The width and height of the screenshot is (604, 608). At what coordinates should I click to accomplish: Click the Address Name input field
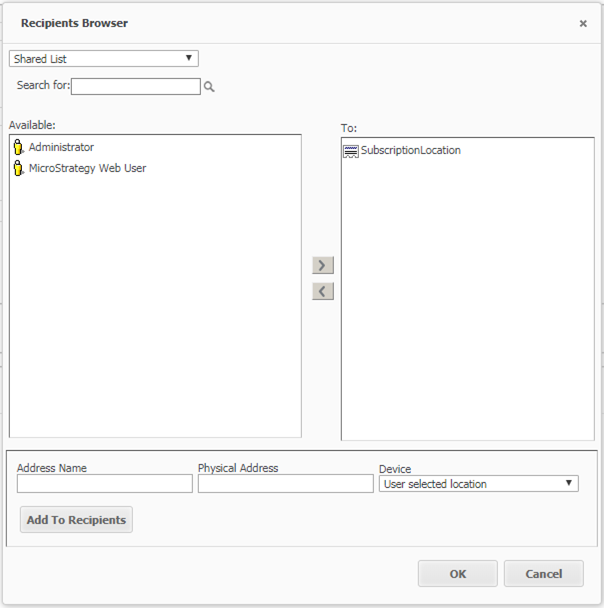(x=104, y=484)
